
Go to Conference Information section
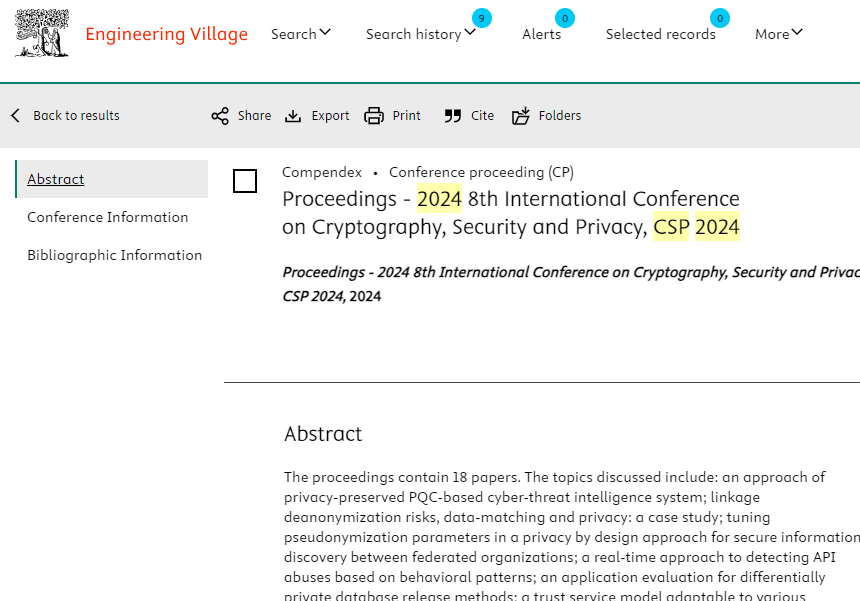pyautogui.click(x=107, y=217)
